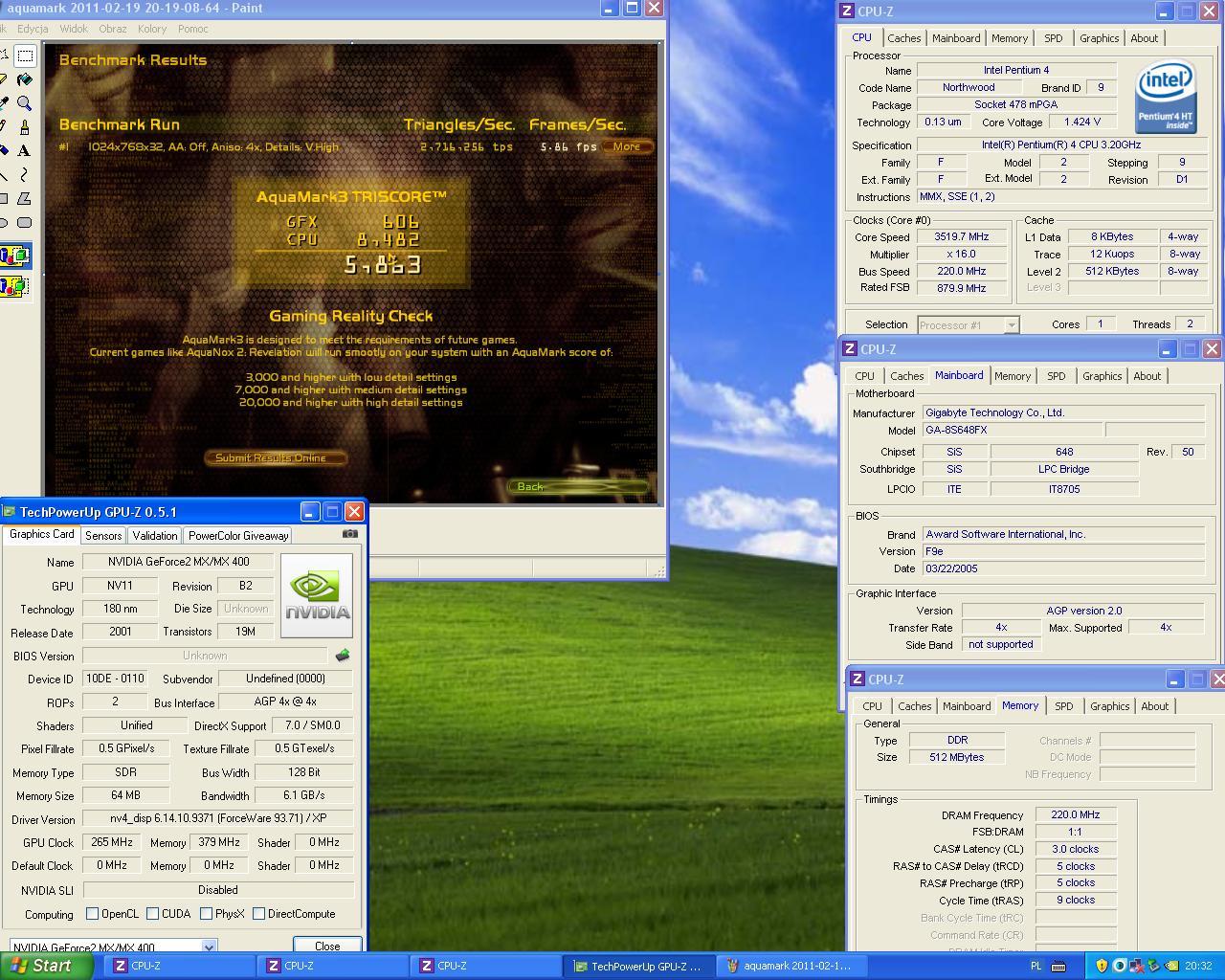This screenshot has height=980, width=1225.
Task: Pick the Fill With Color bucket tool
Action: pyautogui.click(x=25, y=79)
